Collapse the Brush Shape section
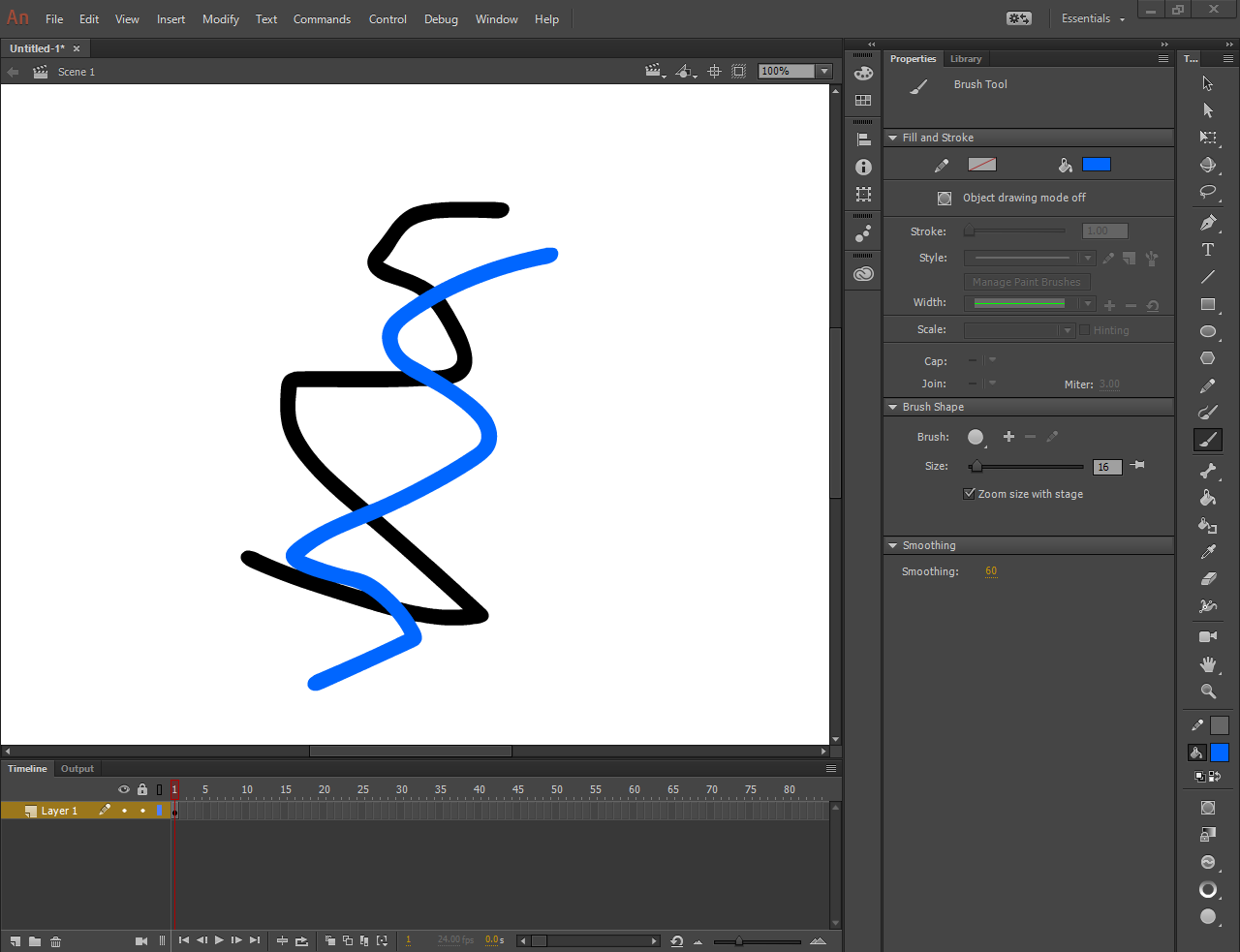 893,407
